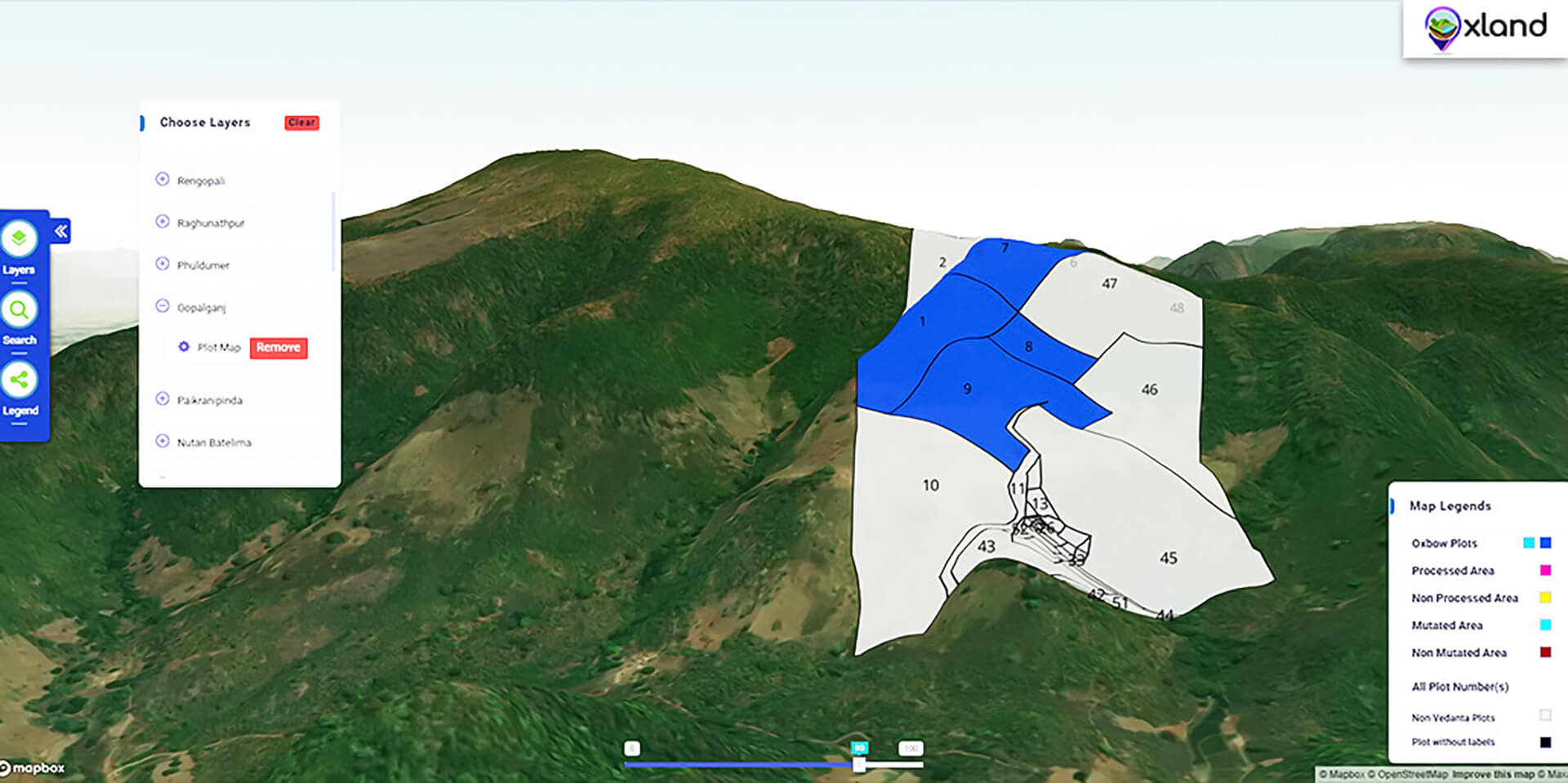Expand the Paikranipinda layer group

(163, 399)
